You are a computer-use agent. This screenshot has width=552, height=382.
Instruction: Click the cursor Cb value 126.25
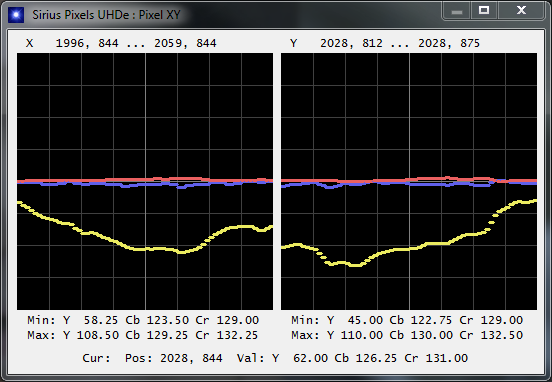pyautogui.click(x=376, y=358)
